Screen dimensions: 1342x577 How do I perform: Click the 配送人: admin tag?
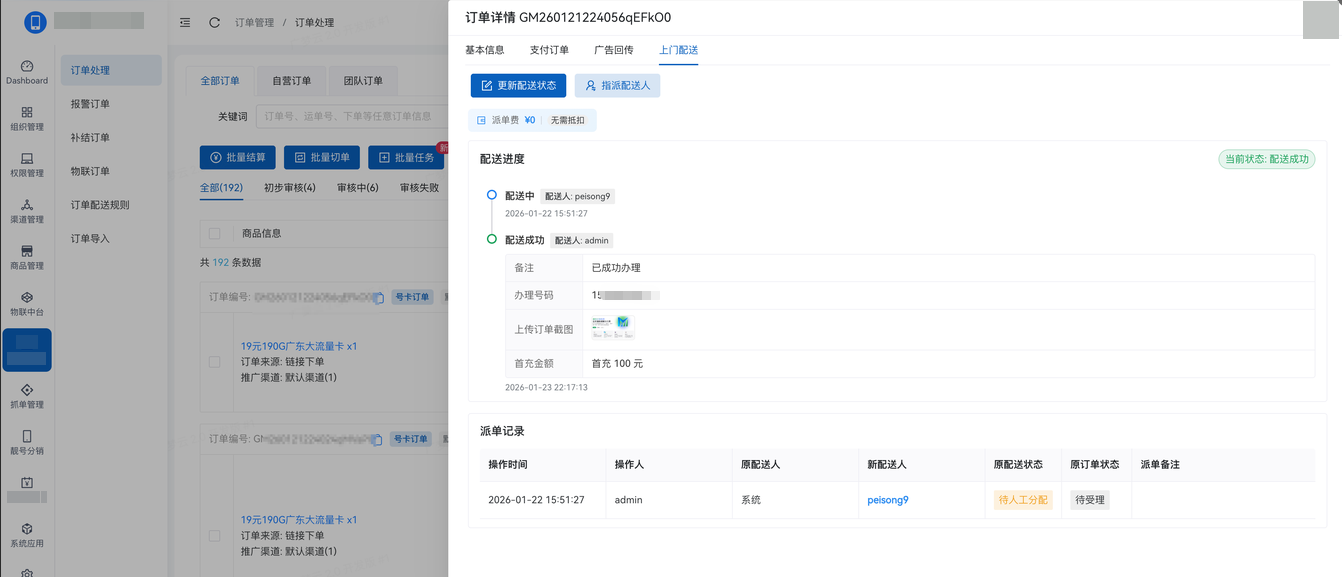click(581, 240)
